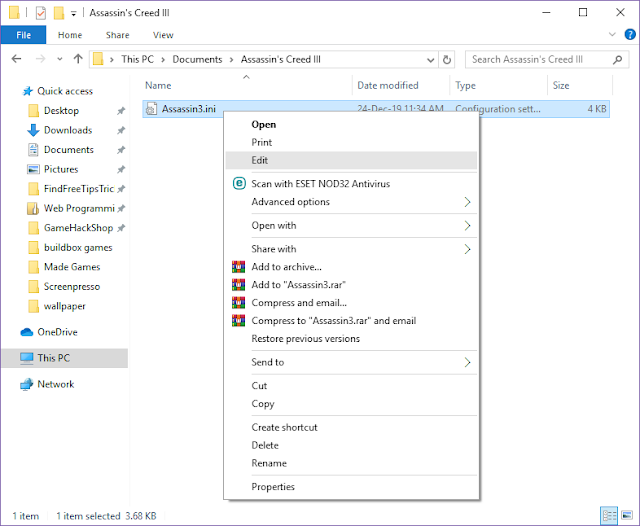The width and height of the screenshot is (640, 526).
Task: Go up one folder level
Action: pyautogui.click(x=78, y=59)
